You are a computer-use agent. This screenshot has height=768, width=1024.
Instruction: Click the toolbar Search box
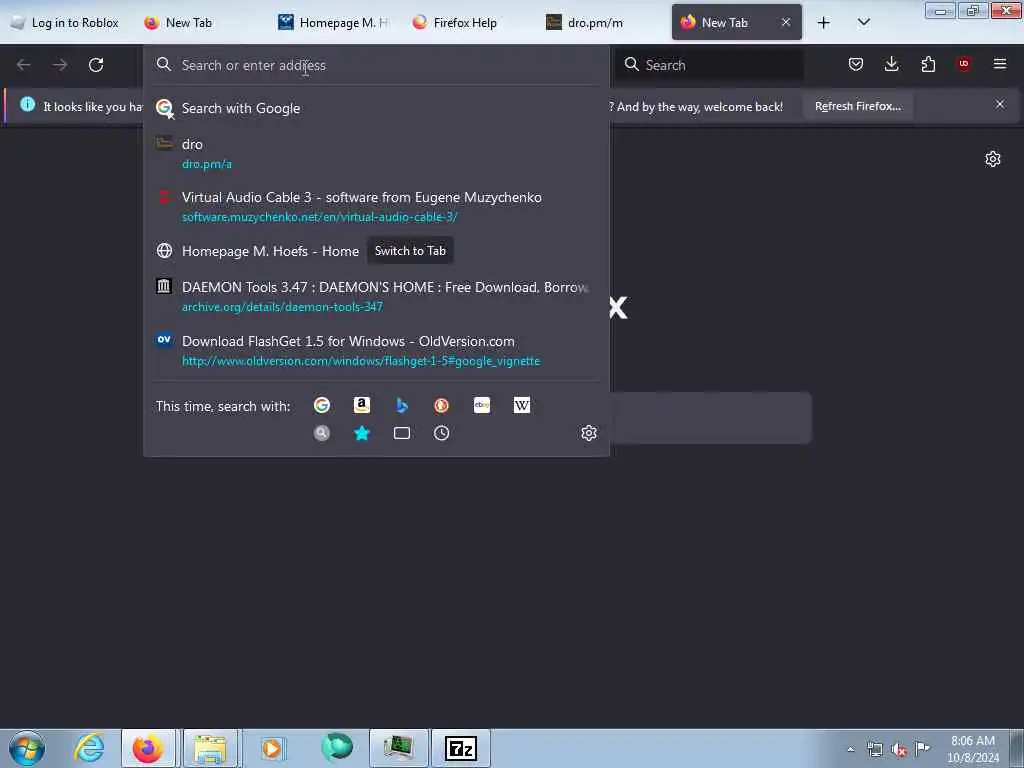point(710,65)
